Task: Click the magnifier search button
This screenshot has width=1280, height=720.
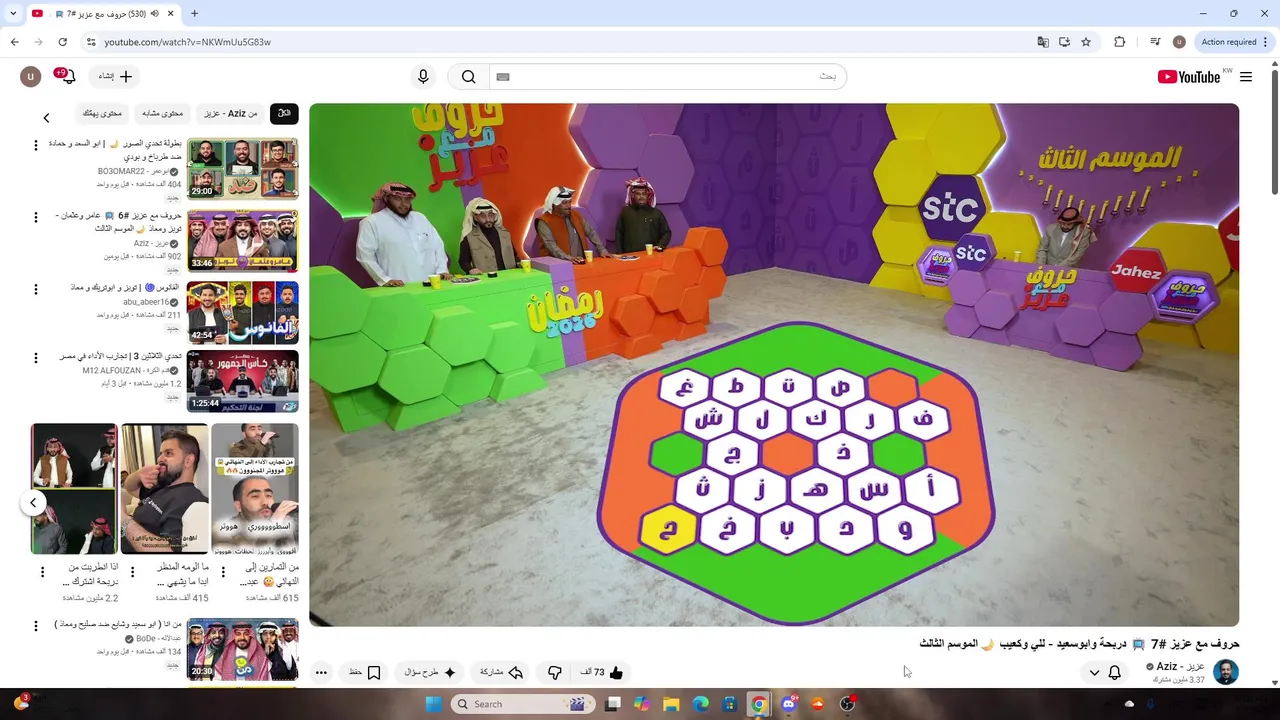Action: 468,77
